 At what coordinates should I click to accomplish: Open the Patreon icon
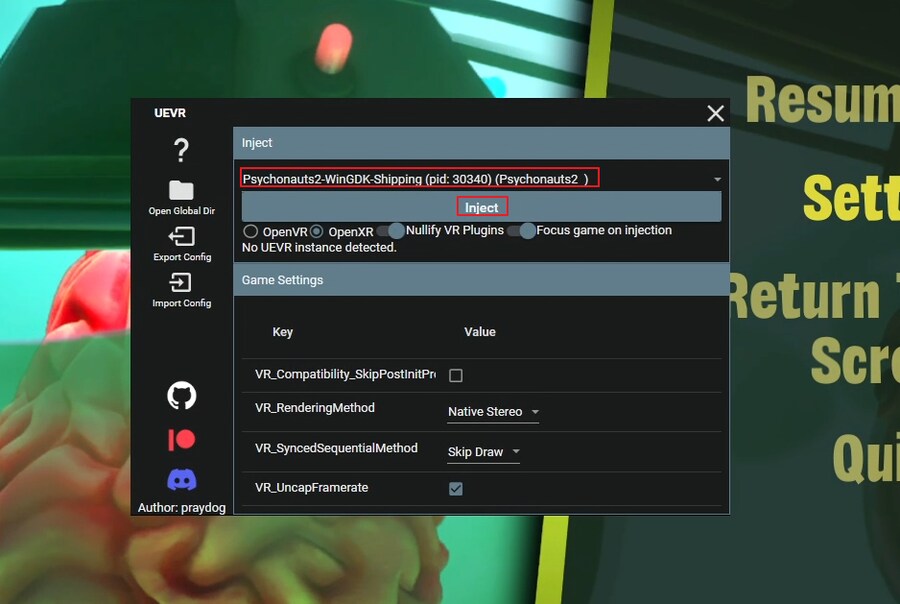pos(181,439)
